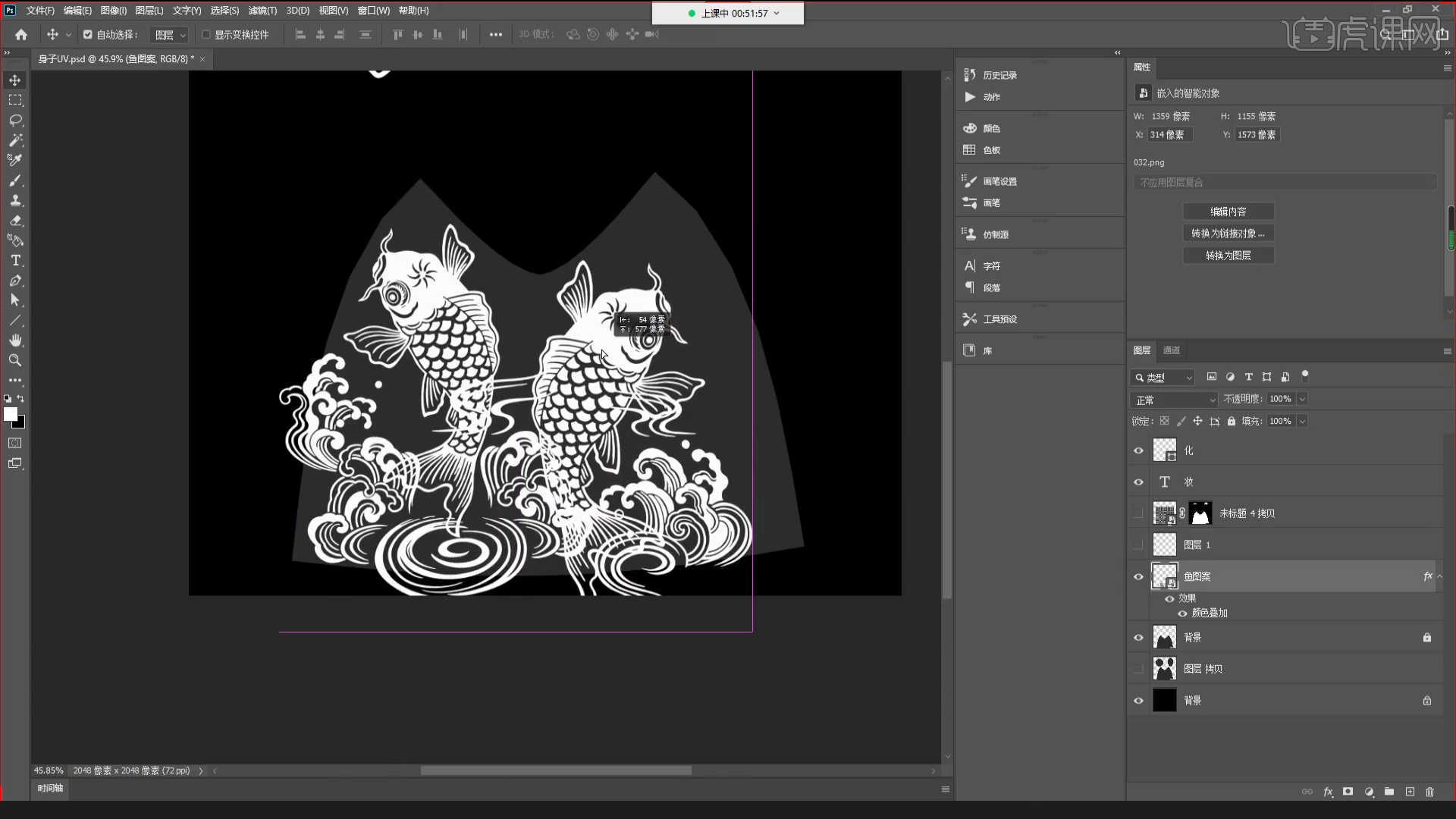Show the 图层 1 layer
This screenshot has width=1456, height=819.
(1138, 544)
